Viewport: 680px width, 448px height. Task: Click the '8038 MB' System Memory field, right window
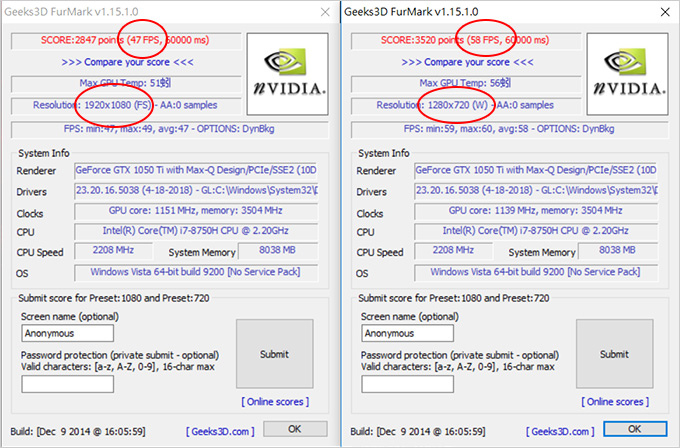(618, 251)
